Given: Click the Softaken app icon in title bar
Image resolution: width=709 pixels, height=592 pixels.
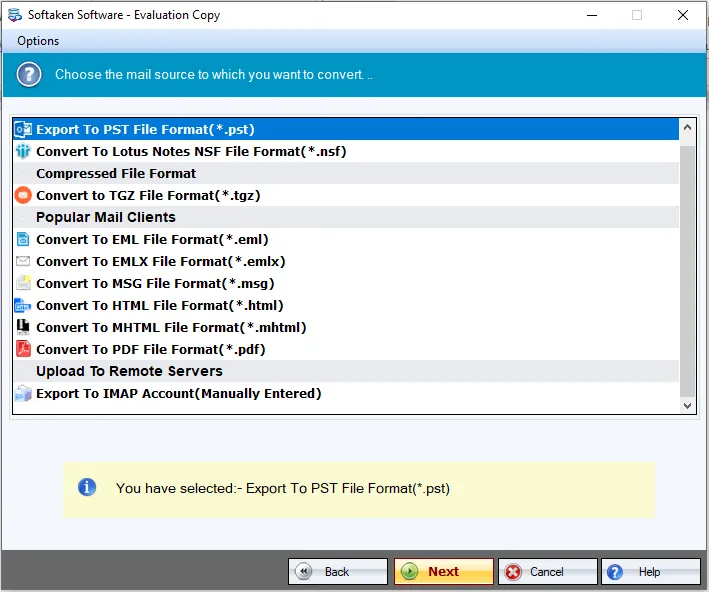Looking at the screenshot, I should click(x=15, y=15).
